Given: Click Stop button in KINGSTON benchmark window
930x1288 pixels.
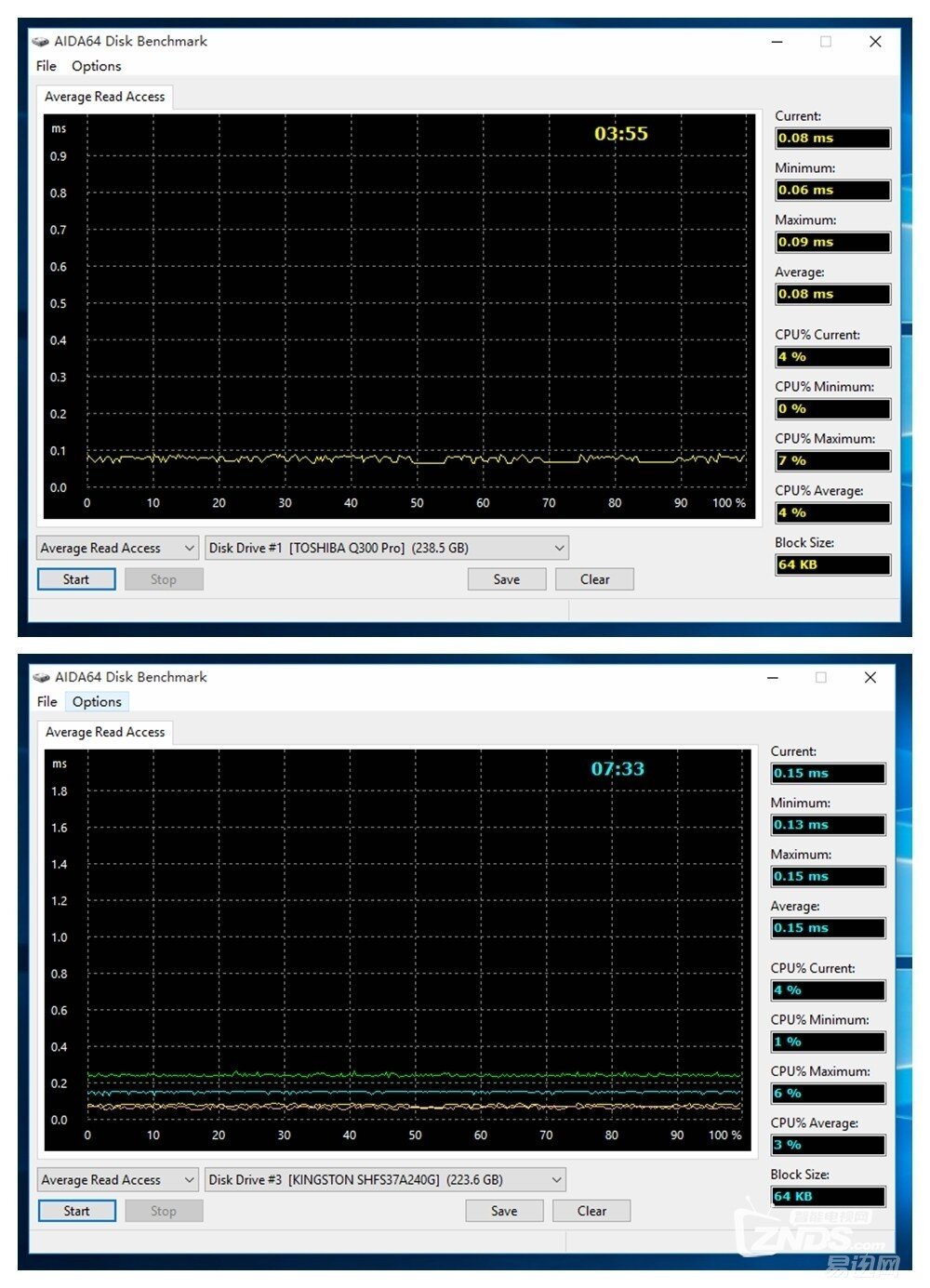Looking at the screenshot, I should coord(164,1211).
